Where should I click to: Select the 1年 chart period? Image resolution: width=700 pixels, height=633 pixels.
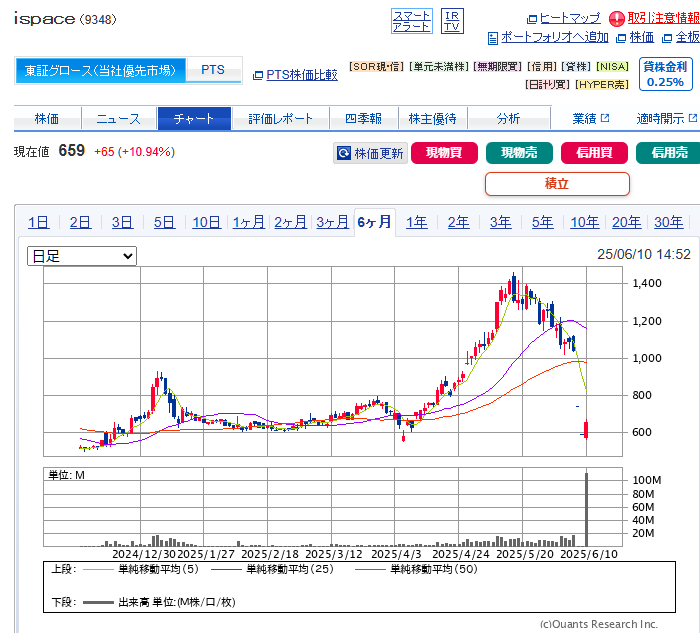coord(417,222)
